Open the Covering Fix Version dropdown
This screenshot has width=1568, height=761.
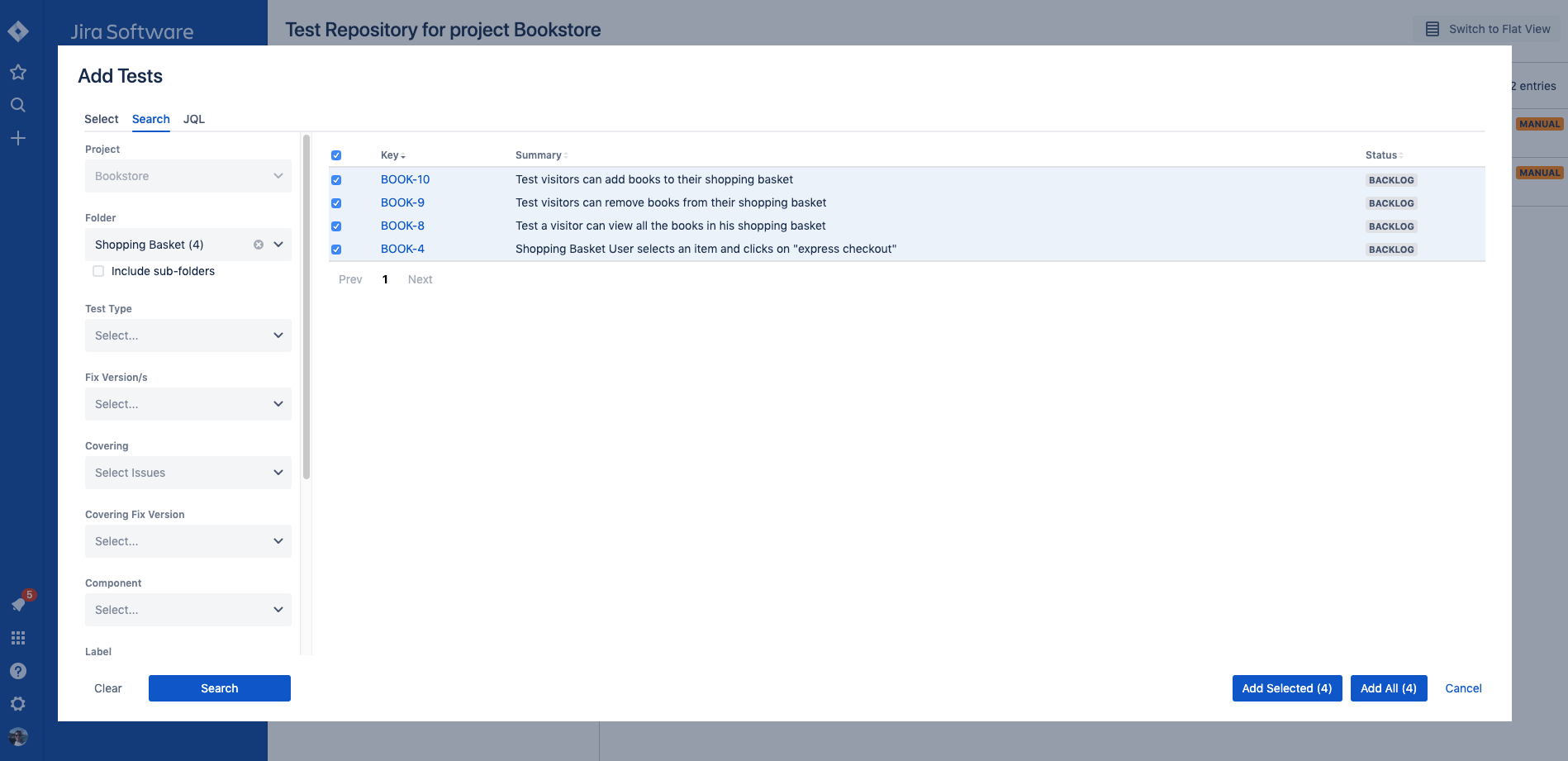click(188, 541)
